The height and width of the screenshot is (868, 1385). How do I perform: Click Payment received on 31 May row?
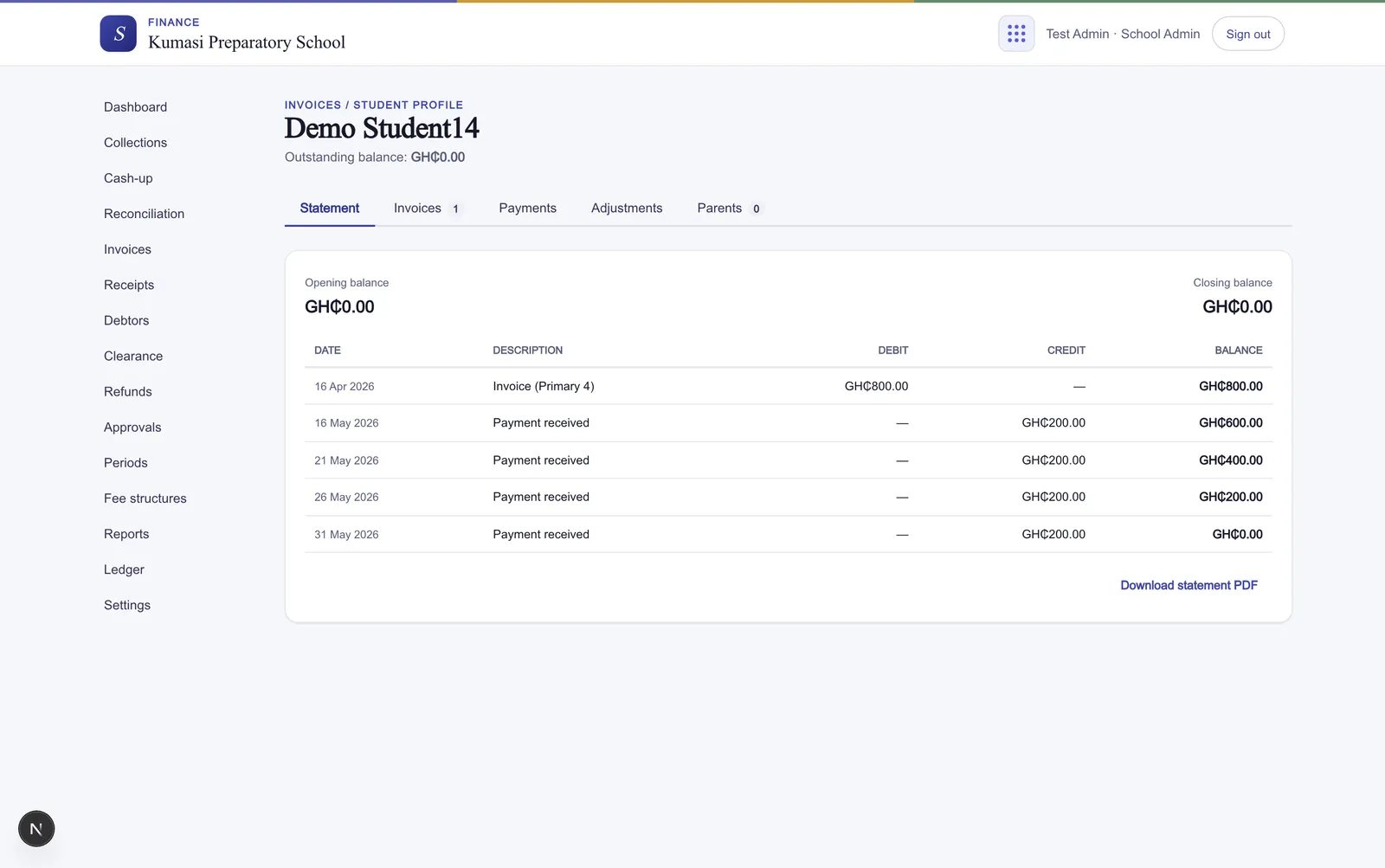[541, 534]
